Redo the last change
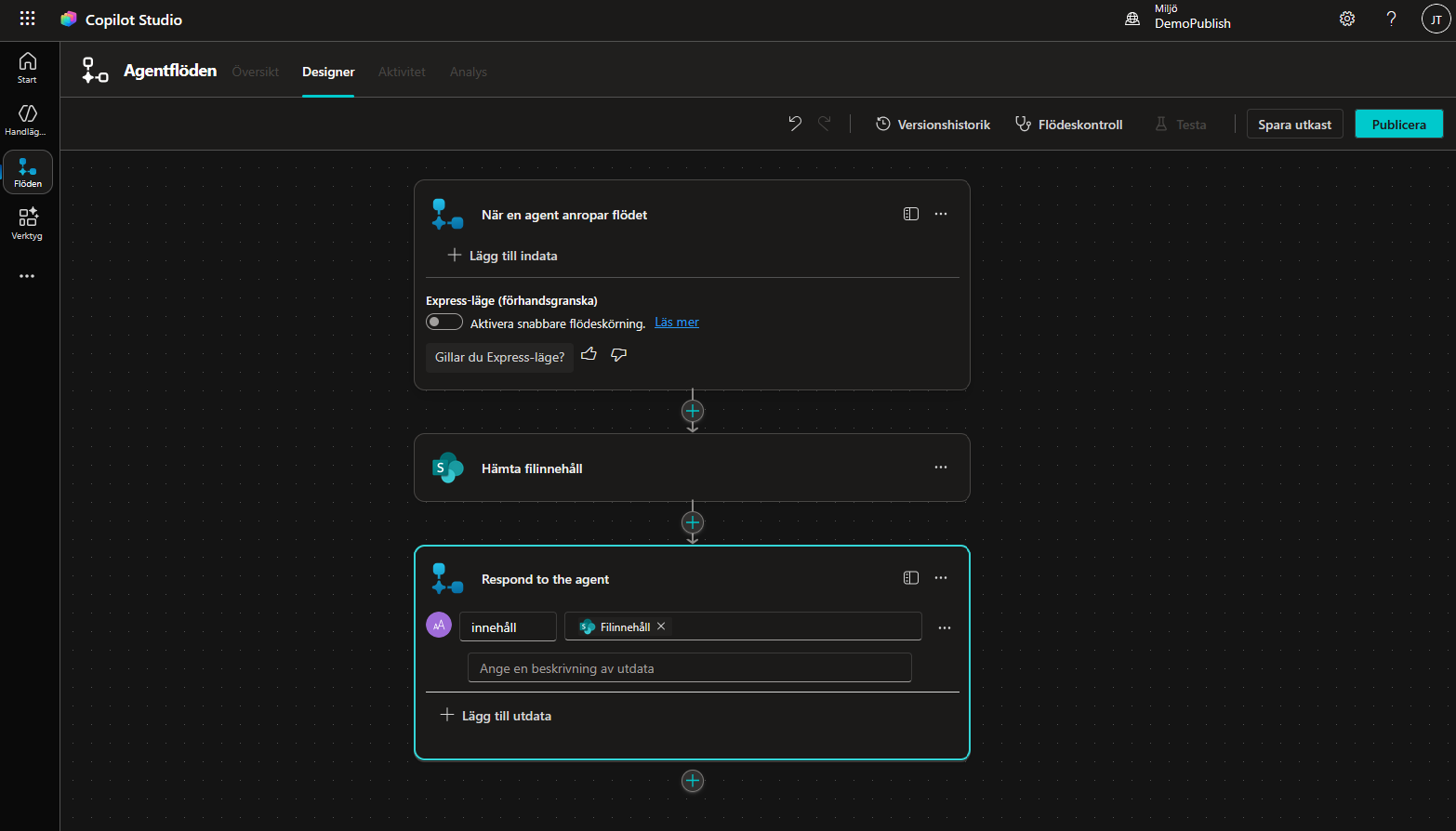This screenshot has width=1456, height=831. point(825,124)
